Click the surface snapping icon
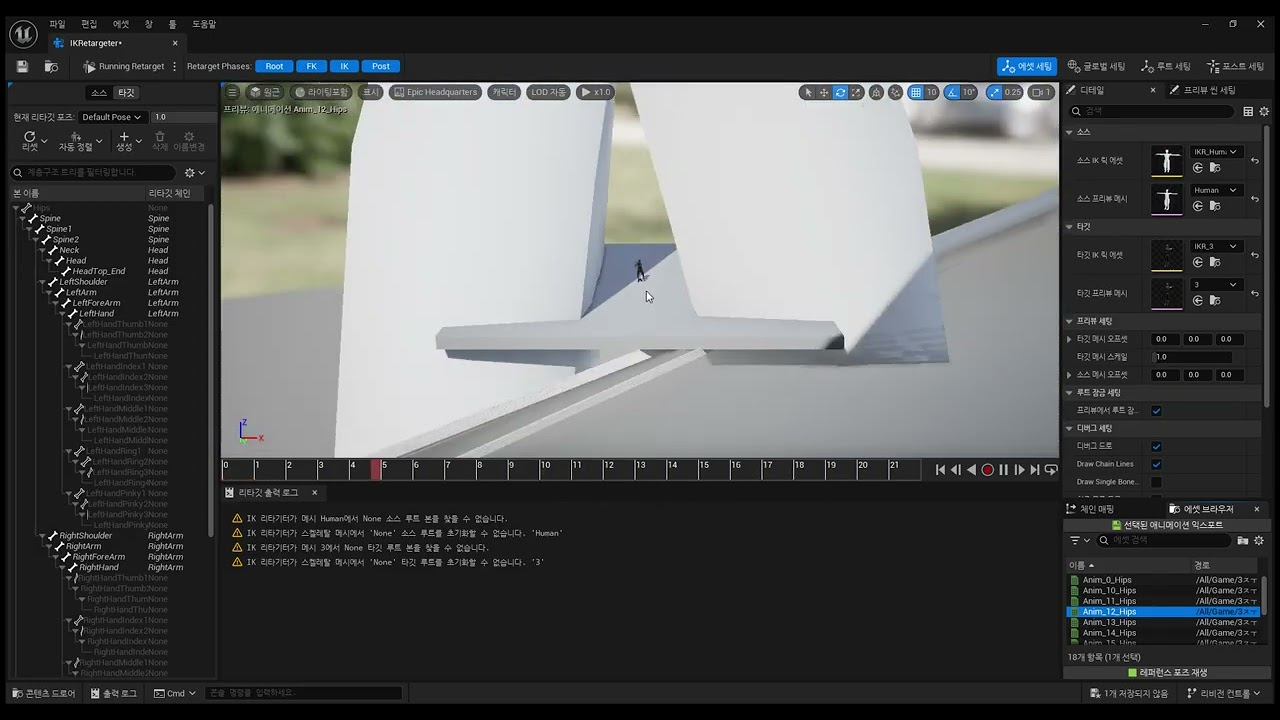 coord(895,92)
